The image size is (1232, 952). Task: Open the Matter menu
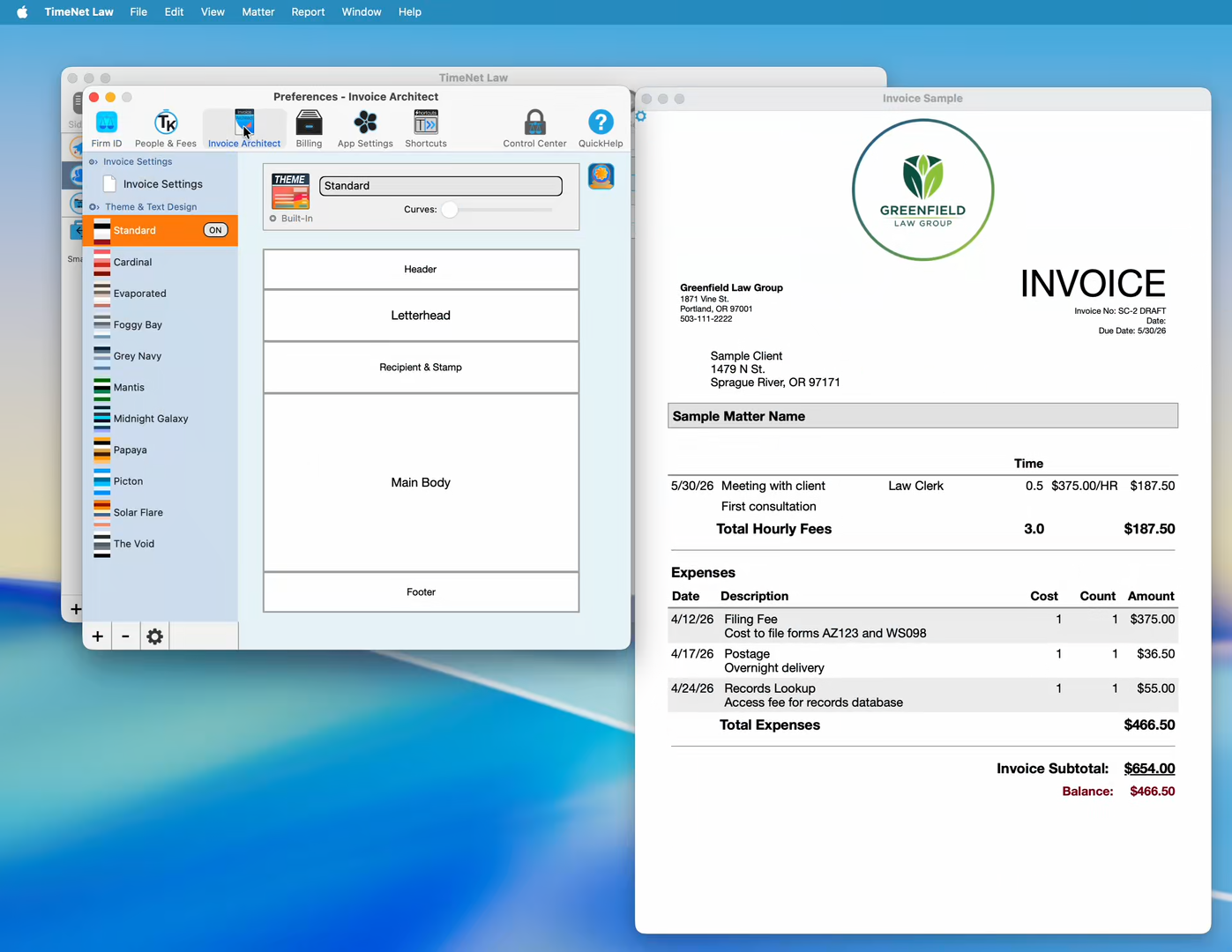258,11
